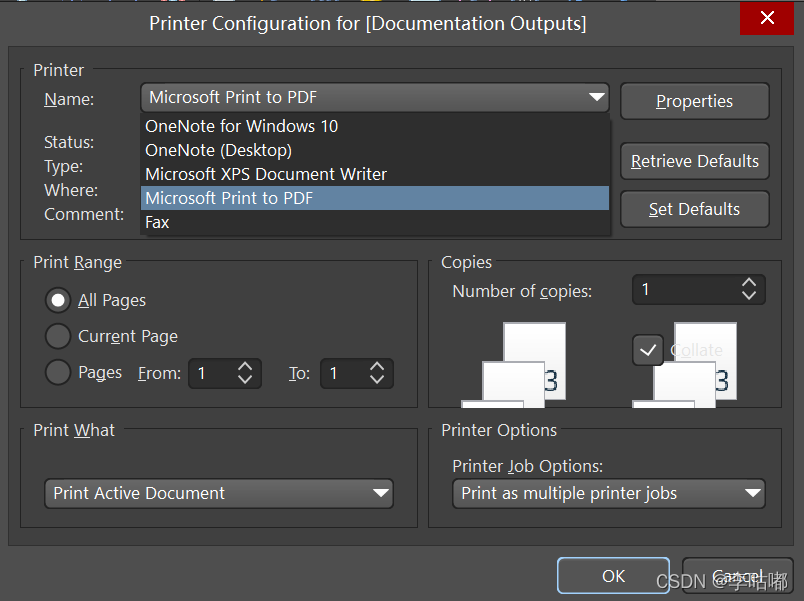The image size is (804, 601).
Task: Increase the From page value
Action: tap(245, 366)
